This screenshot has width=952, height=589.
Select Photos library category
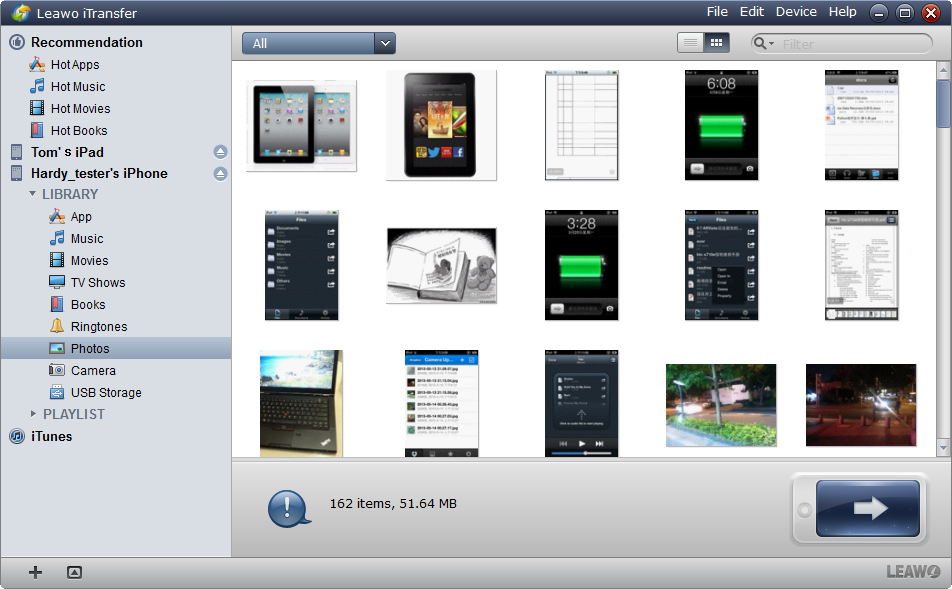[x=115, y=348]
